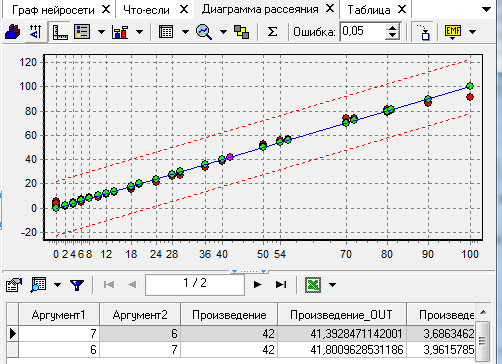Open dropdown next to table grid icon
502x364 pixels.
(185, 32)
